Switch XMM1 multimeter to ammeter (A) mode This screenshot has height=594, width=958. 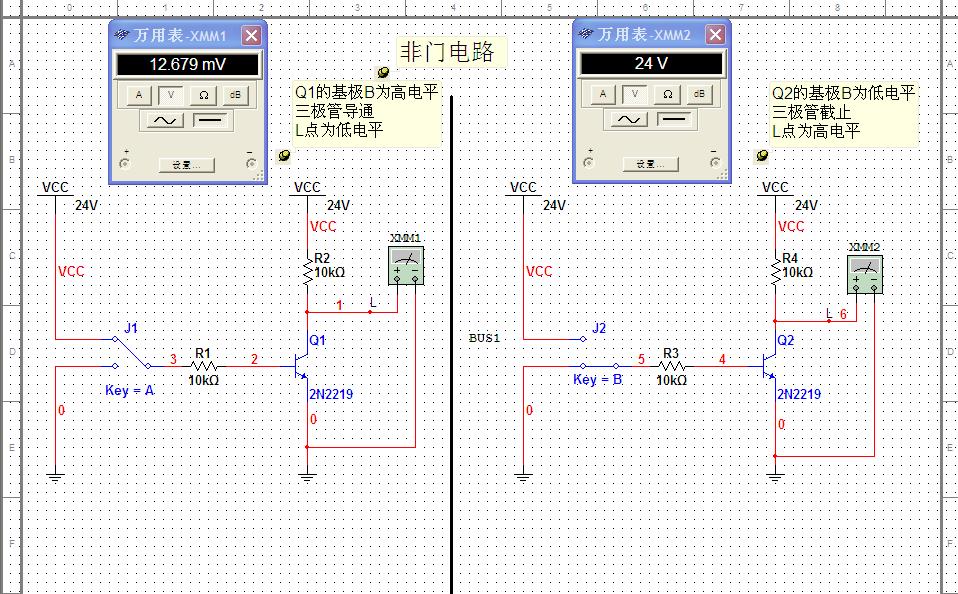tap(138, 95)
